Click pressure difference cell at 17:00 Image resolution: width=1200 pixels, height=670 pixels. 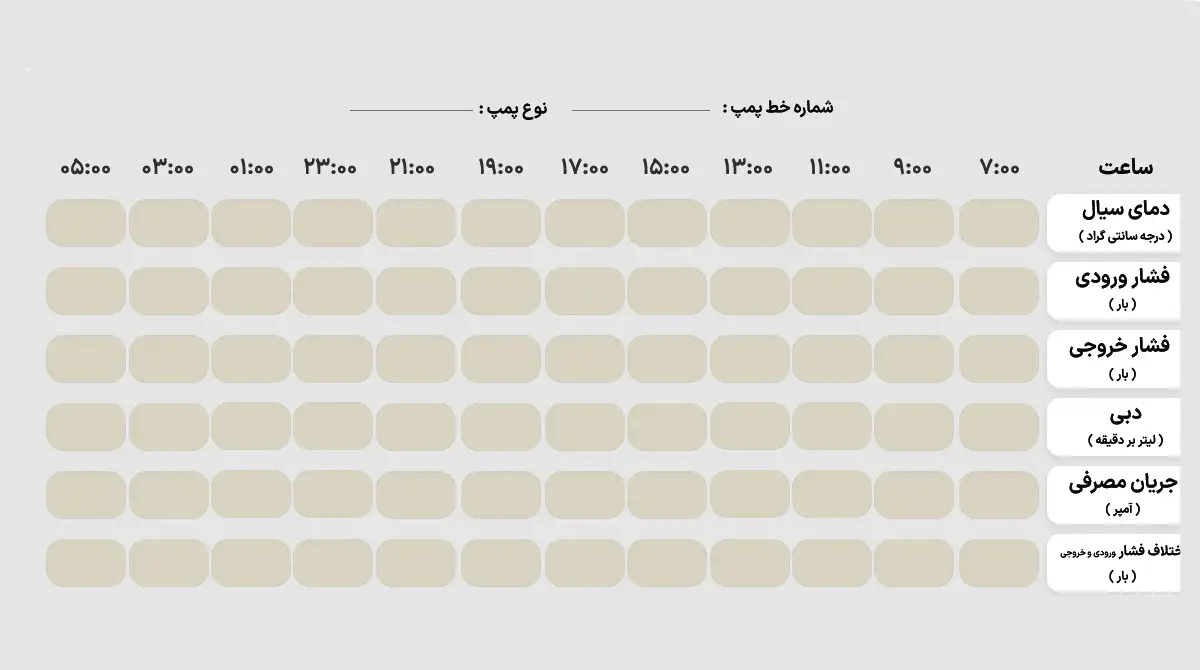585,563
